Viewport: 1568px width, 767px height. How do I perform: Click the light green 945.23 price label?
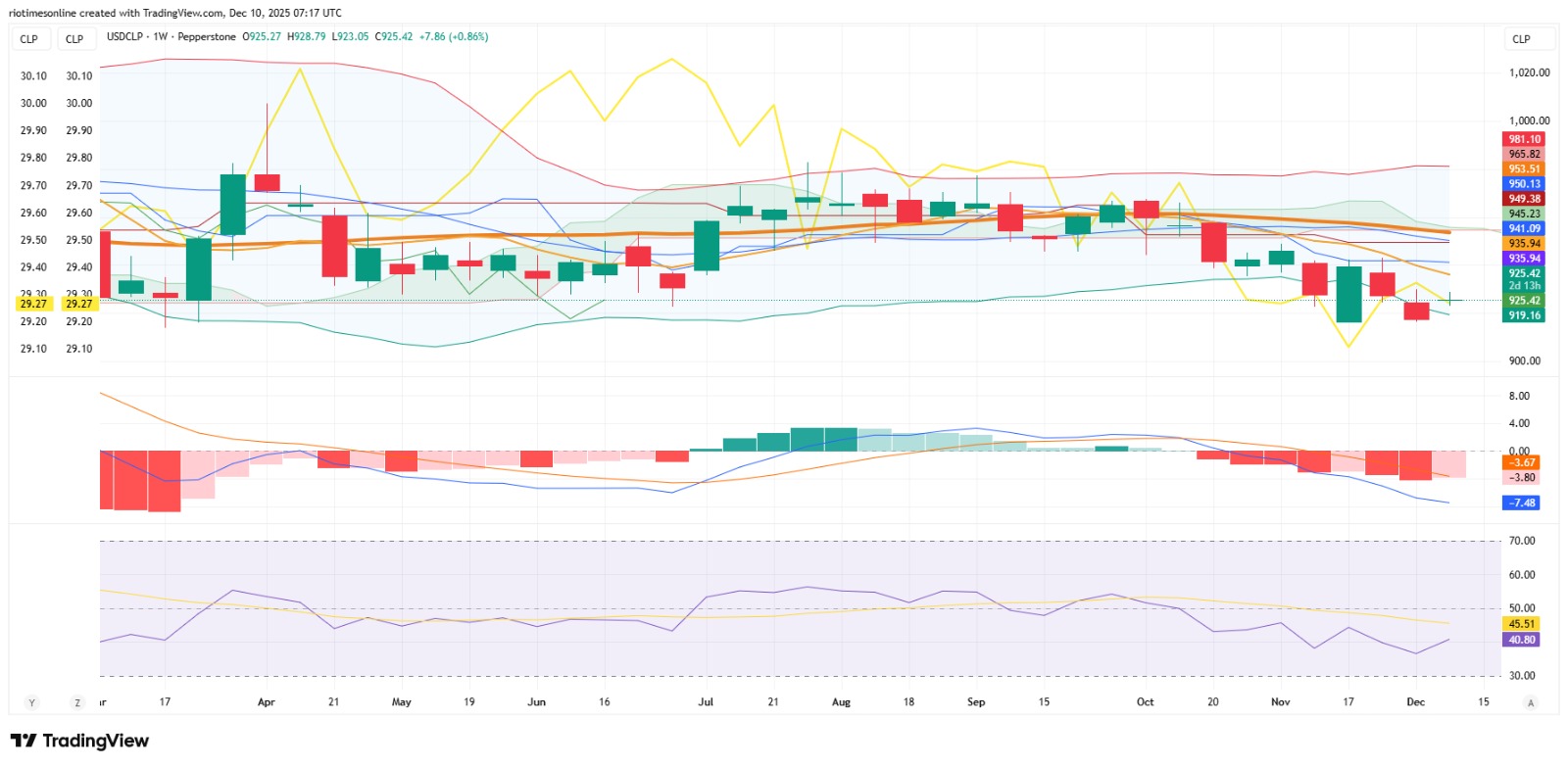click(1524, 214)
